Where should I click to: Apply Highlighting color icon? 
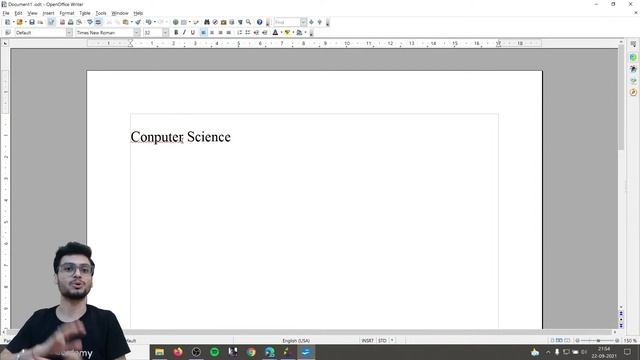[287, 33]
